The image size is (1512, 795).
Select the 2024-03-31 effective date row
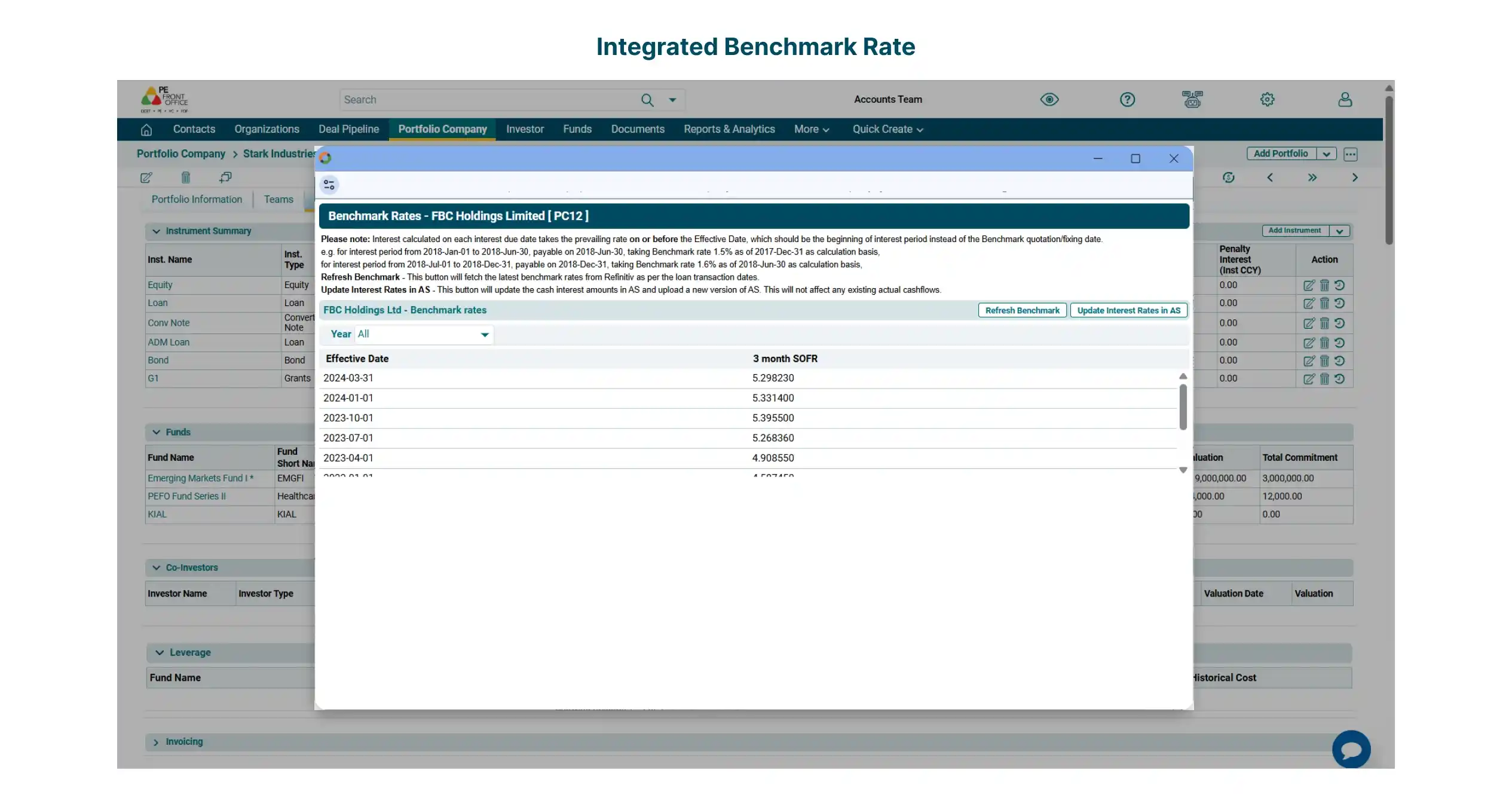point(748,378)
